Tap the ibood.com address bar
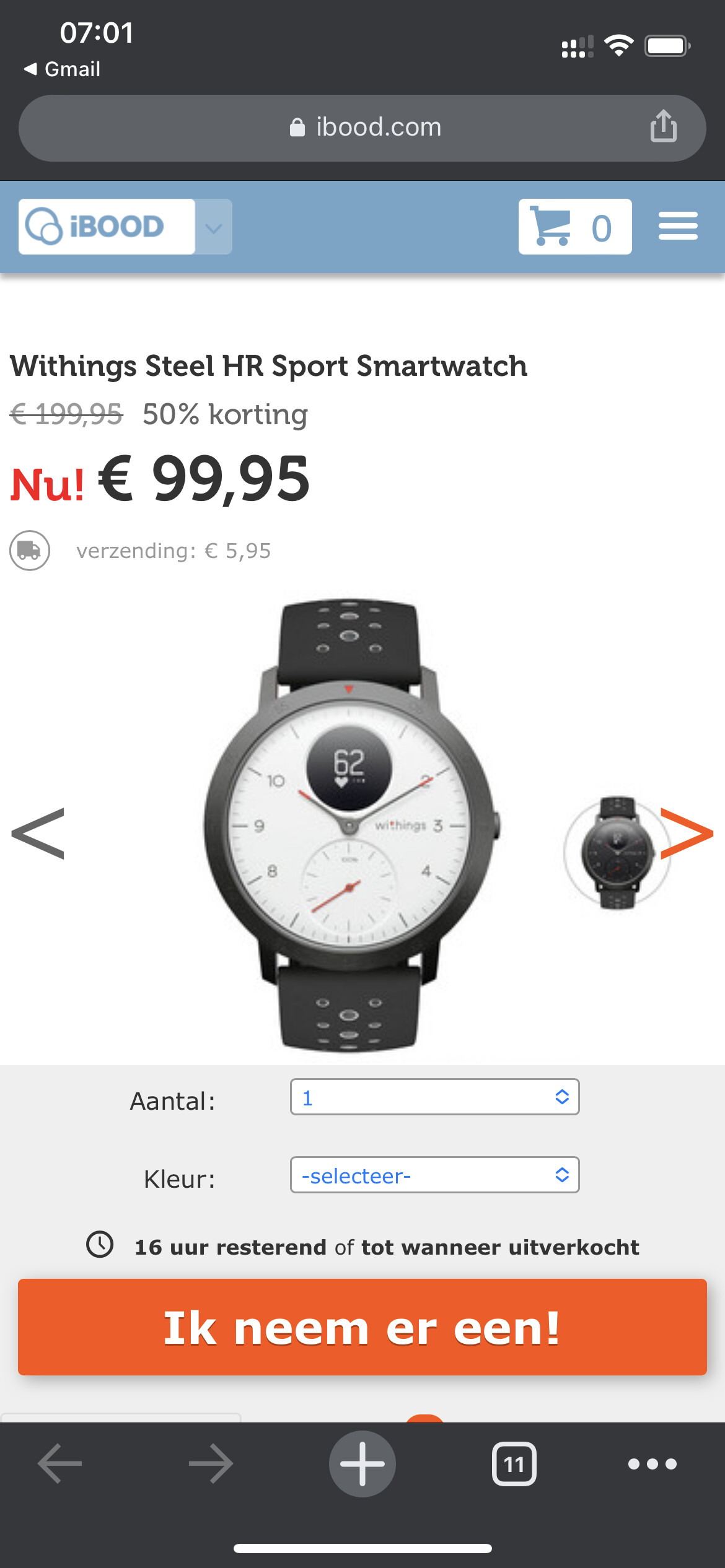Viewport: 725px width, 1568px height. (362, 128)
